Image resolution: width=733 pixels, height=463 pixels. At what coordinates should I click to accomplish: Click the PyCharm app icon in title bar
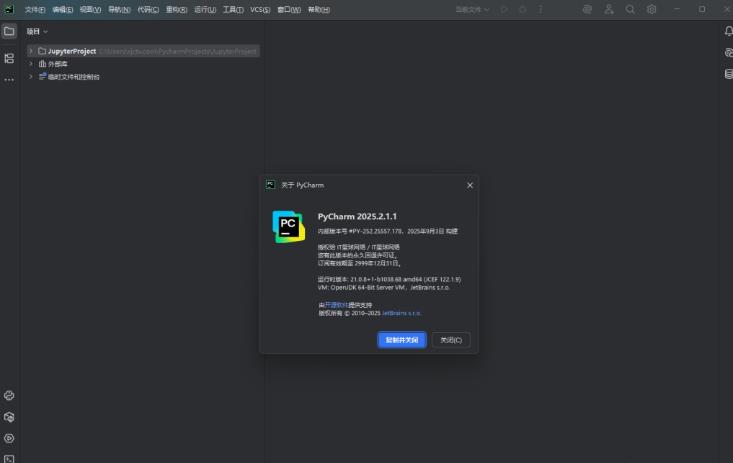pyautogui.click(x=9, y=9)
